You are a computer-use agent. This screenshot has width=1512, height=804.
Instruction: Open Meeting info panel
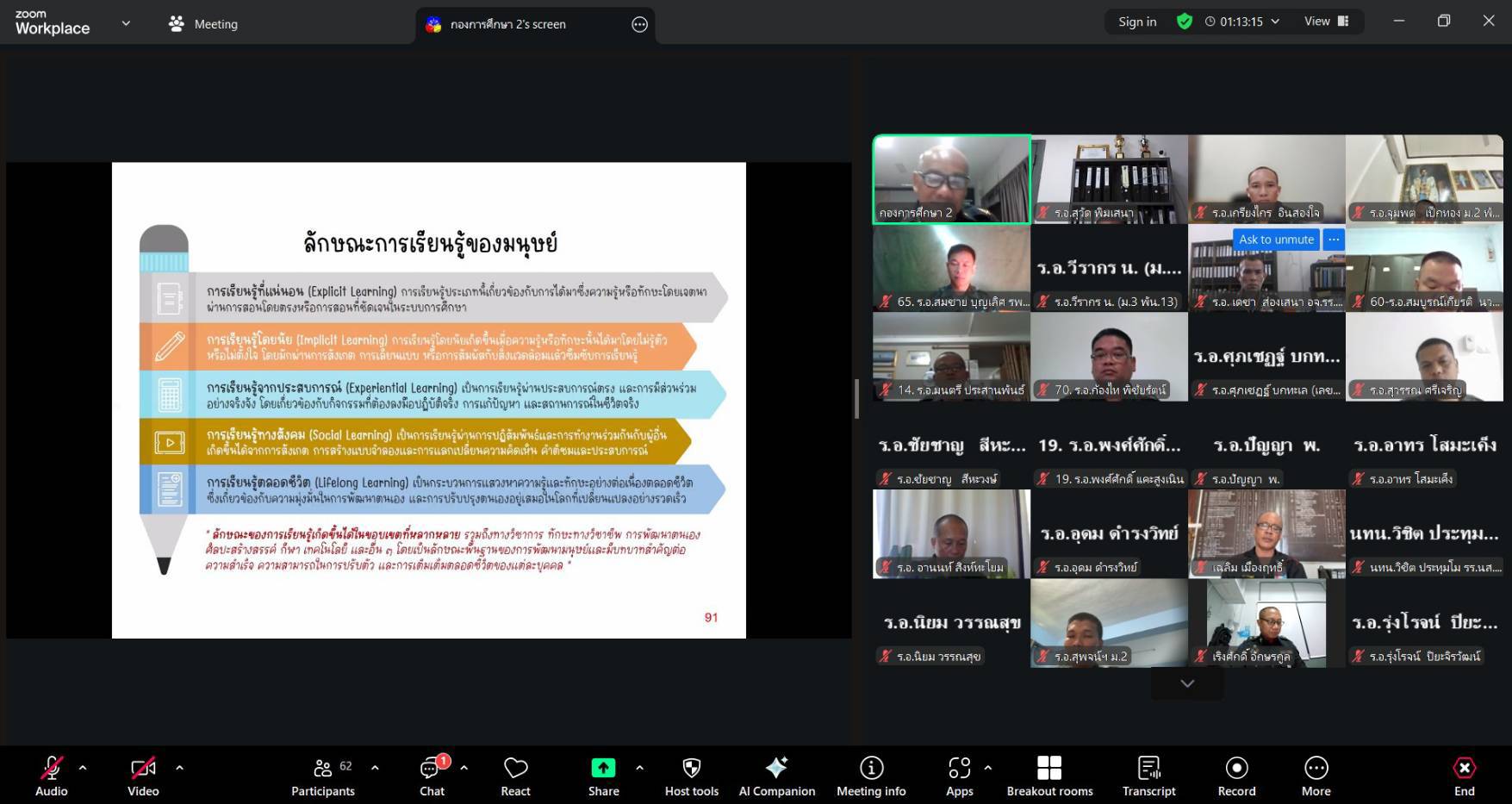pyautogui.click(x=870, y=776)
